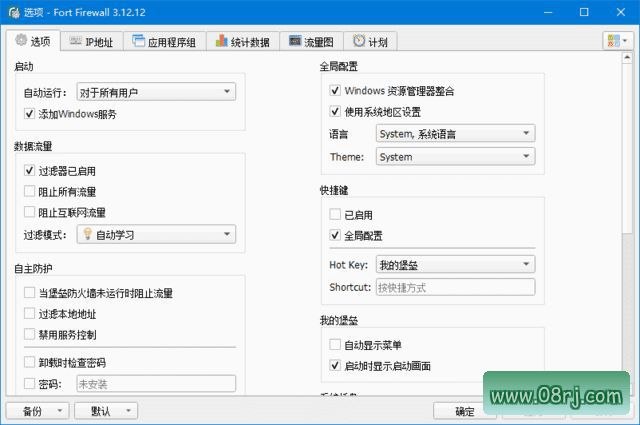Screen dimensions: 640x425
Task: Uncheck 使用系统地区设置
Action: [x=335, y=111]
